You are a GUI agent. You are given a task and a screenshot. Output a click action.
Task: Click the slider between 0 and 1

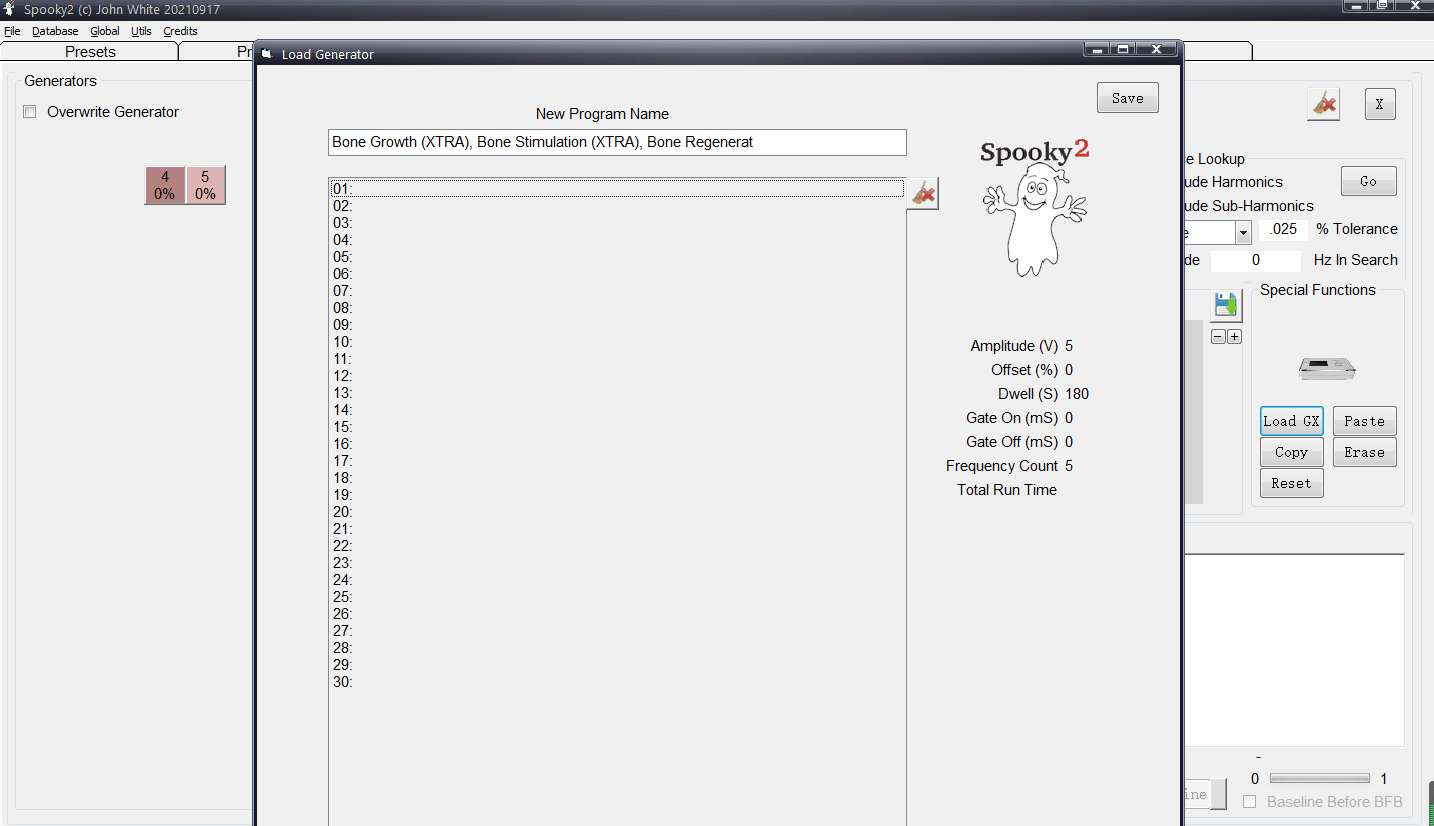tap(1319, 779)
